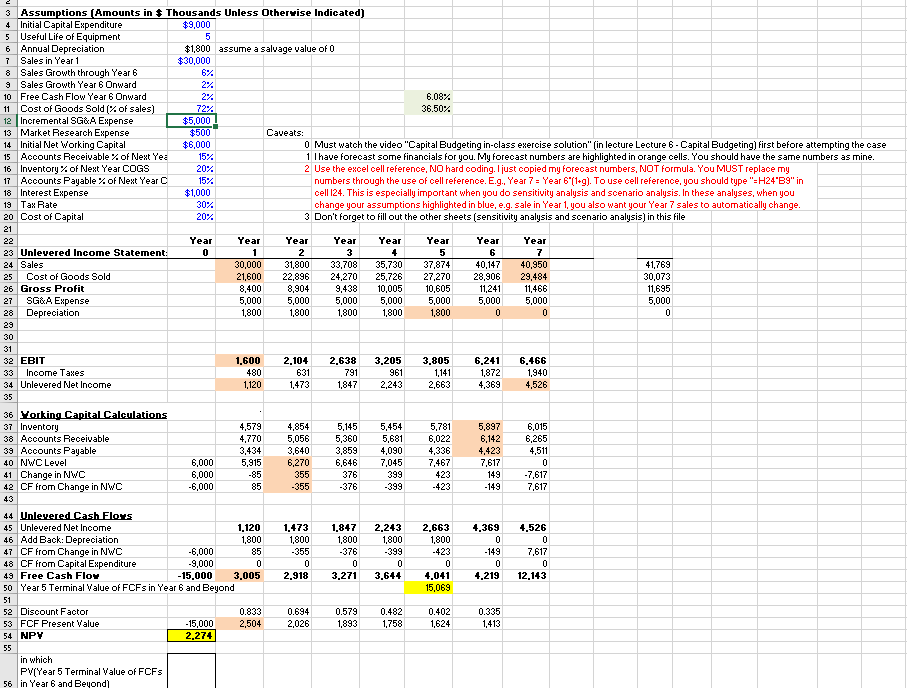Select Interest Expense $1,000 cell
Screen dimensions: 907x688
point(191,193)
